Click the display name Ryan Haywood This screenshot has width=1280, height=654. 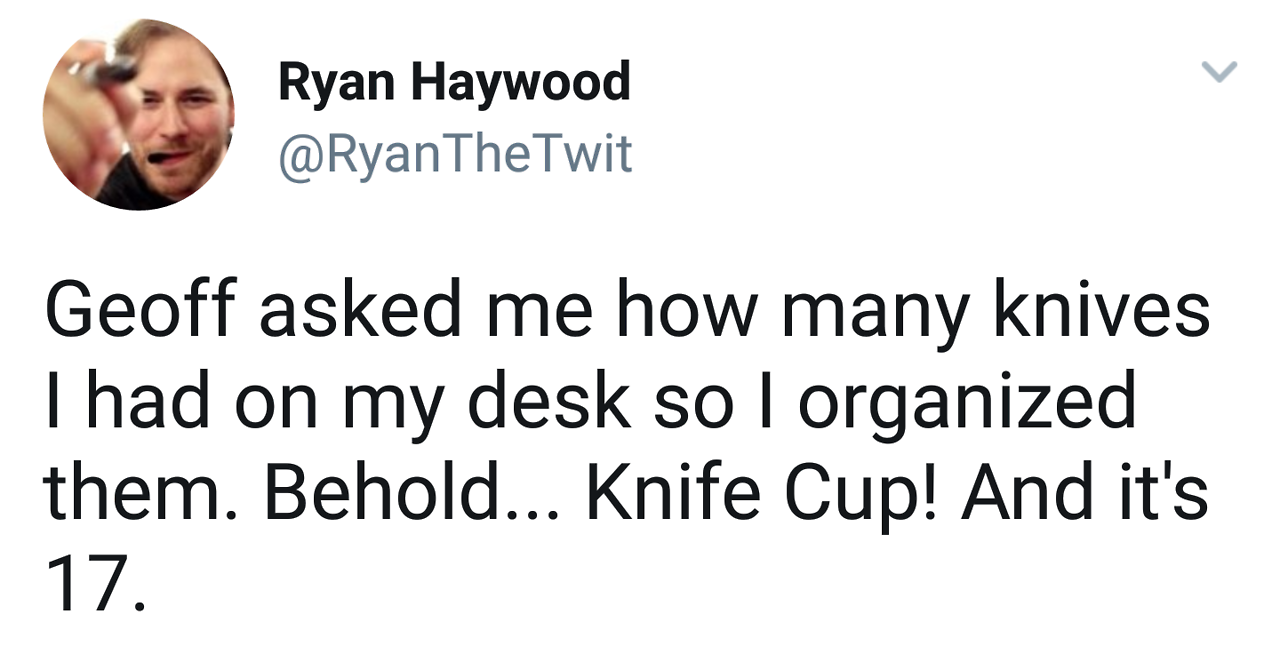coord(454,81)
